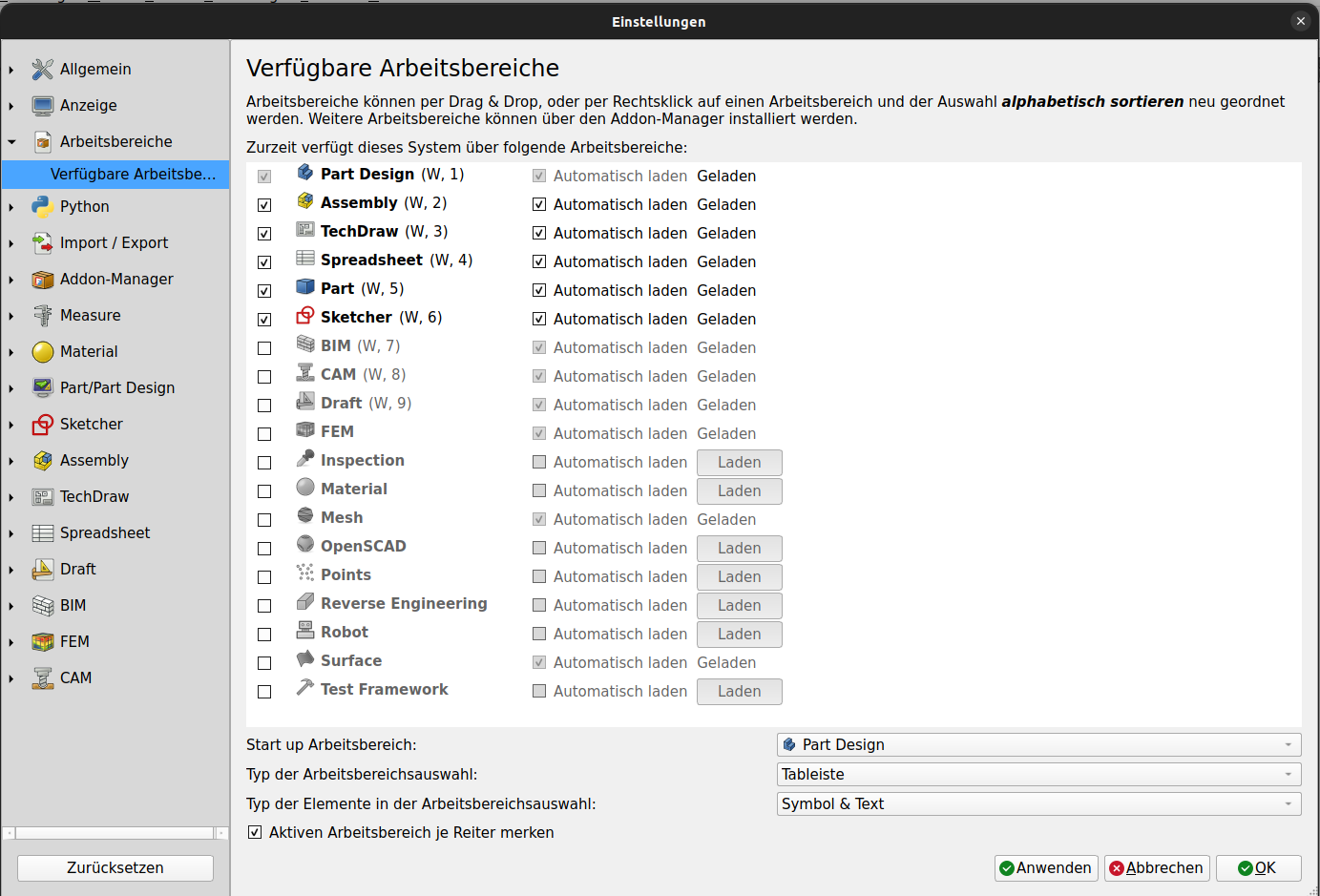This screenshot has width=1320, height=896.
Task: Select 'Verfügbare Arbeitsbereiche' in the sidebar
Action: [x=133, y=174]
